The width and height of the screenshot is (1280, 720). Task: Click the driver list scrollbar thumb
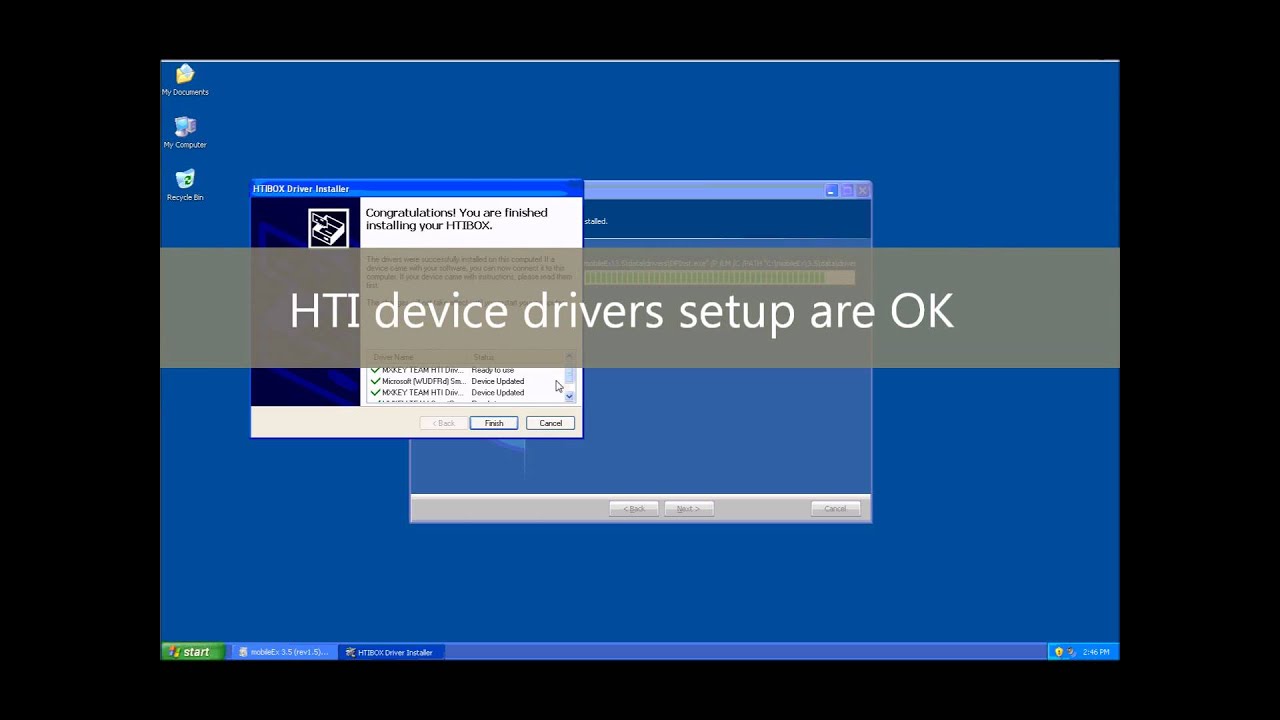coord(569,376)
